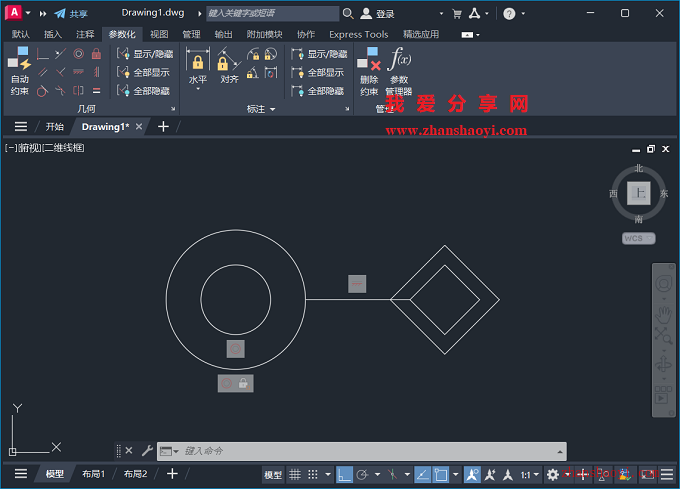
Task: Open the Help dropdown arrow in title bar
Action: [523, 14]
